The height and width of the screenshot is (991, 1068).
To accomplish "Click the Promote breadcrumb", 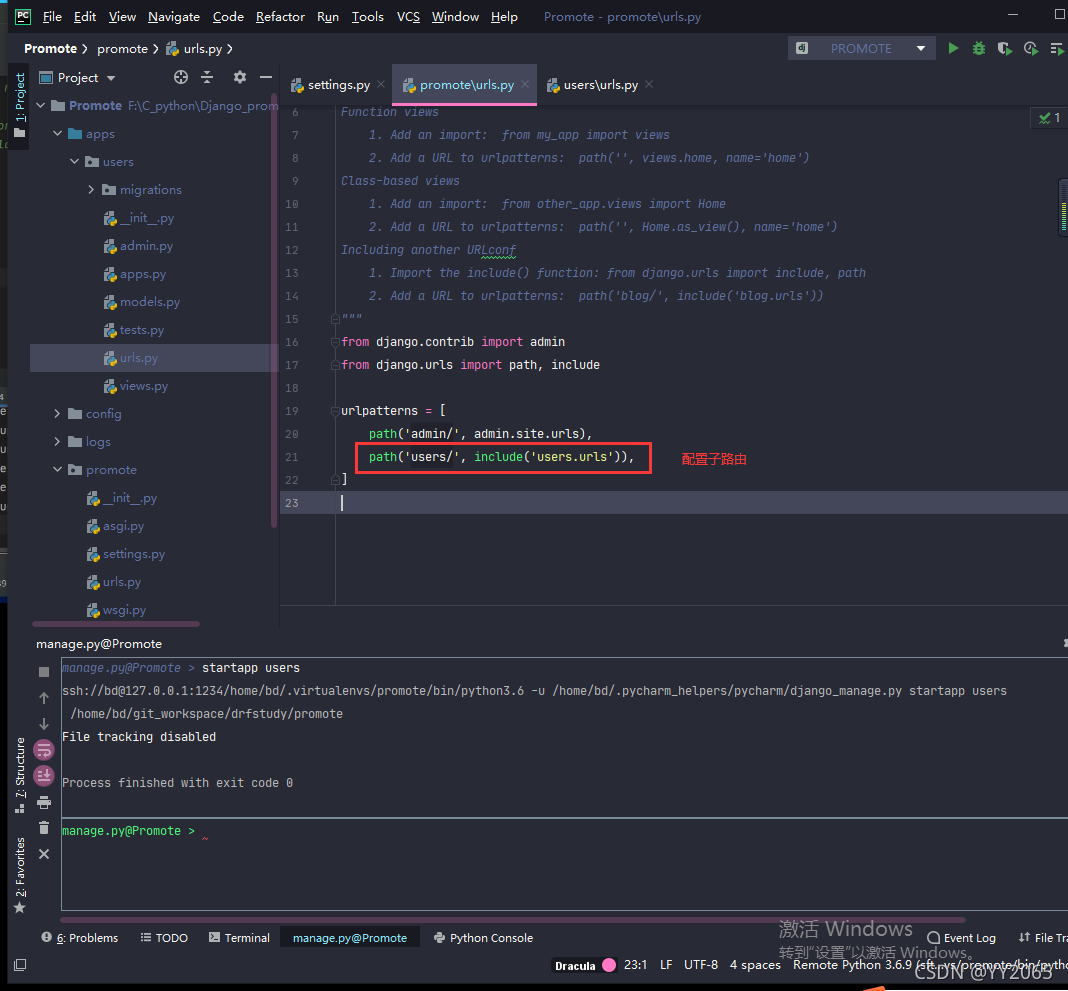I will point(50,48).
